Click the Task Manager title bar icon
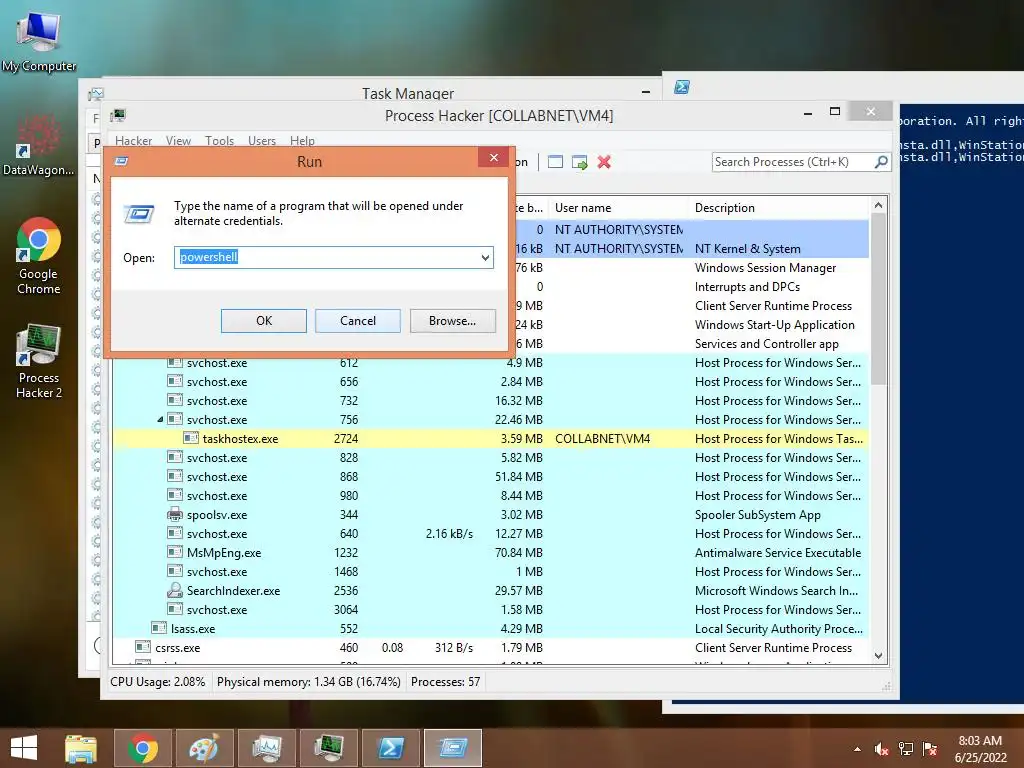Viewport: 1024px width, 768px height. pos(95,94)
